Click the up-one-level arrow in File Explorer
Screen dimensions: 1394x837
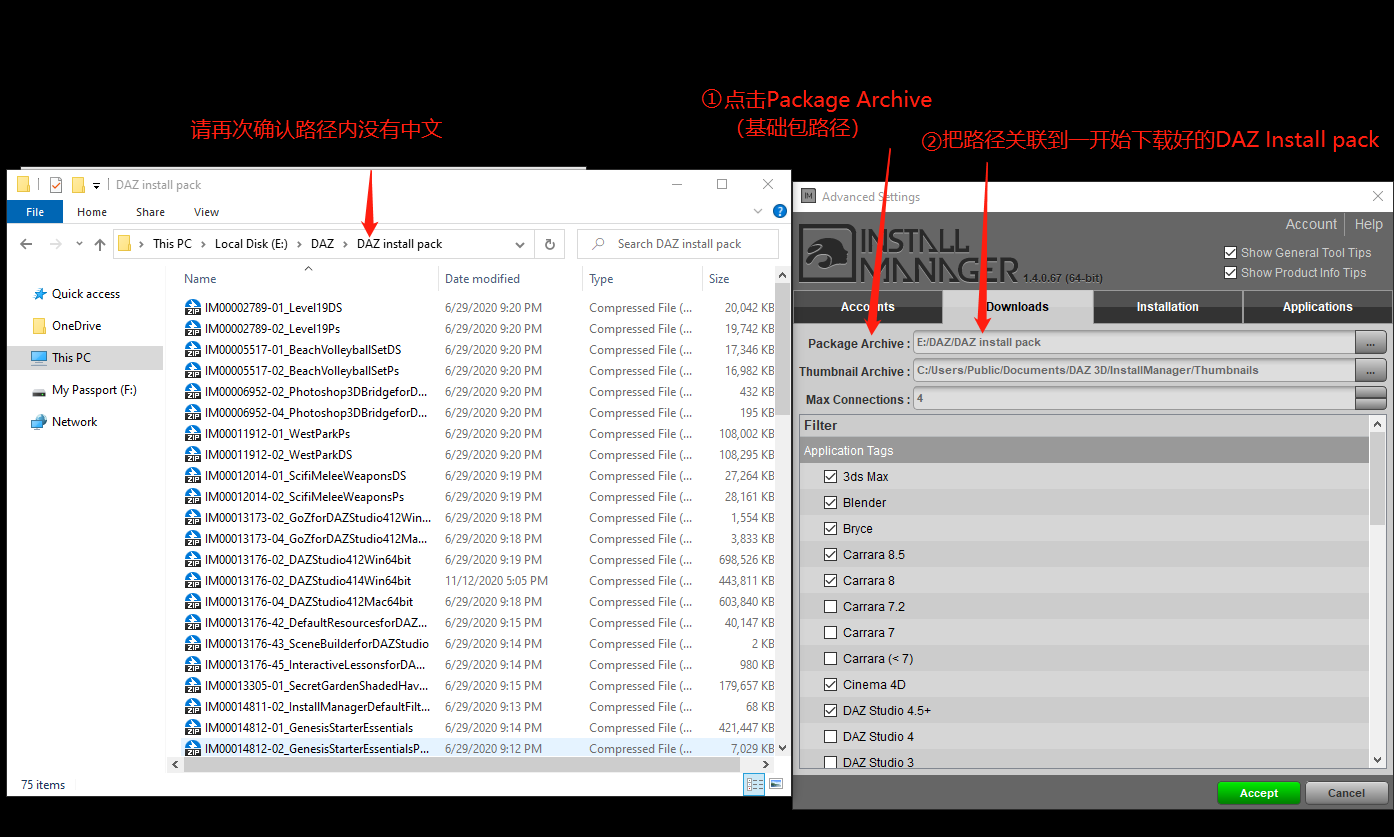[99, 244]
